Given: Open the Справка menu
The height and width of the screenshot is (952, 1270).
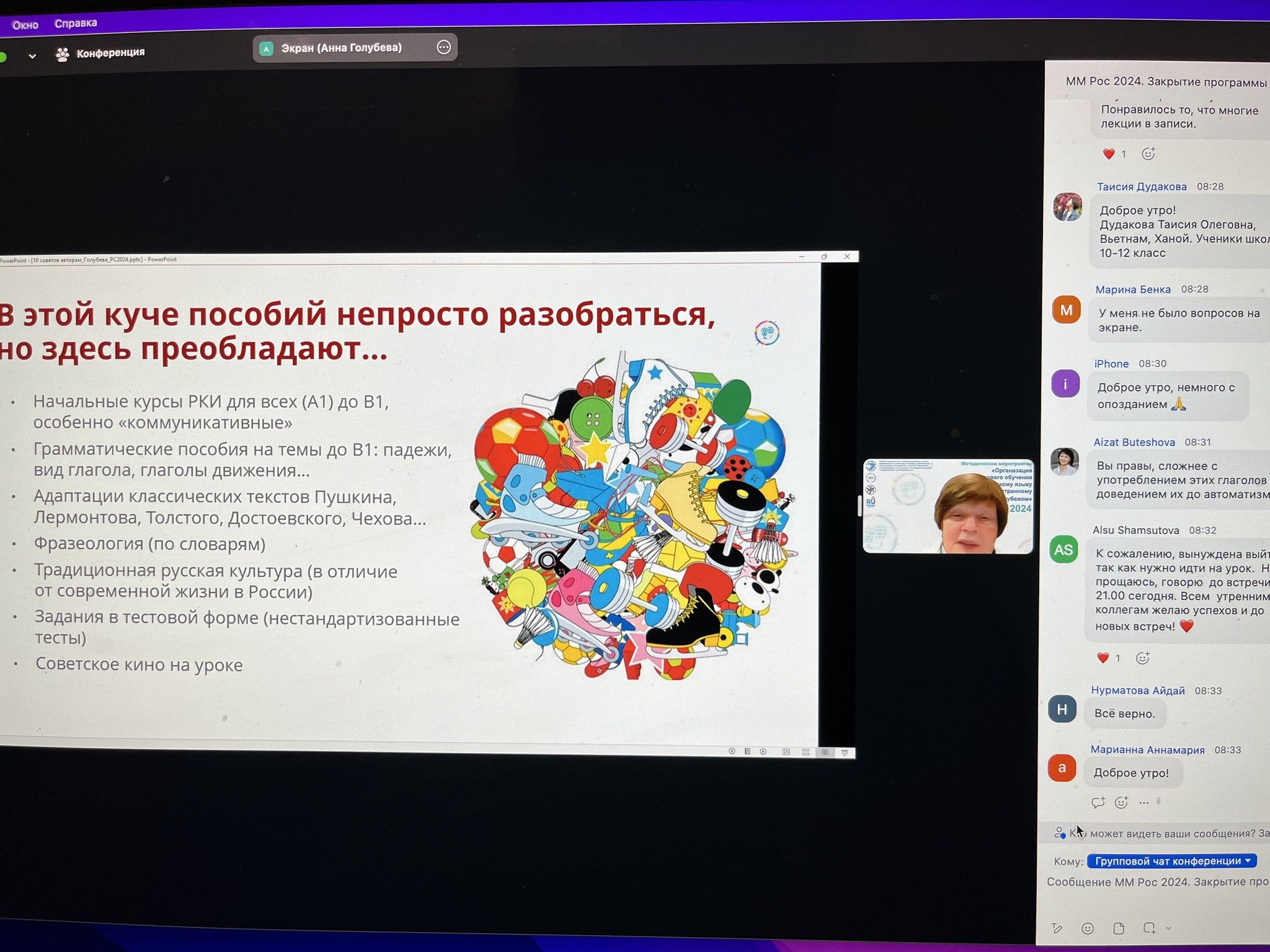Looking at the screenshot, I should (x=76, y=23).
